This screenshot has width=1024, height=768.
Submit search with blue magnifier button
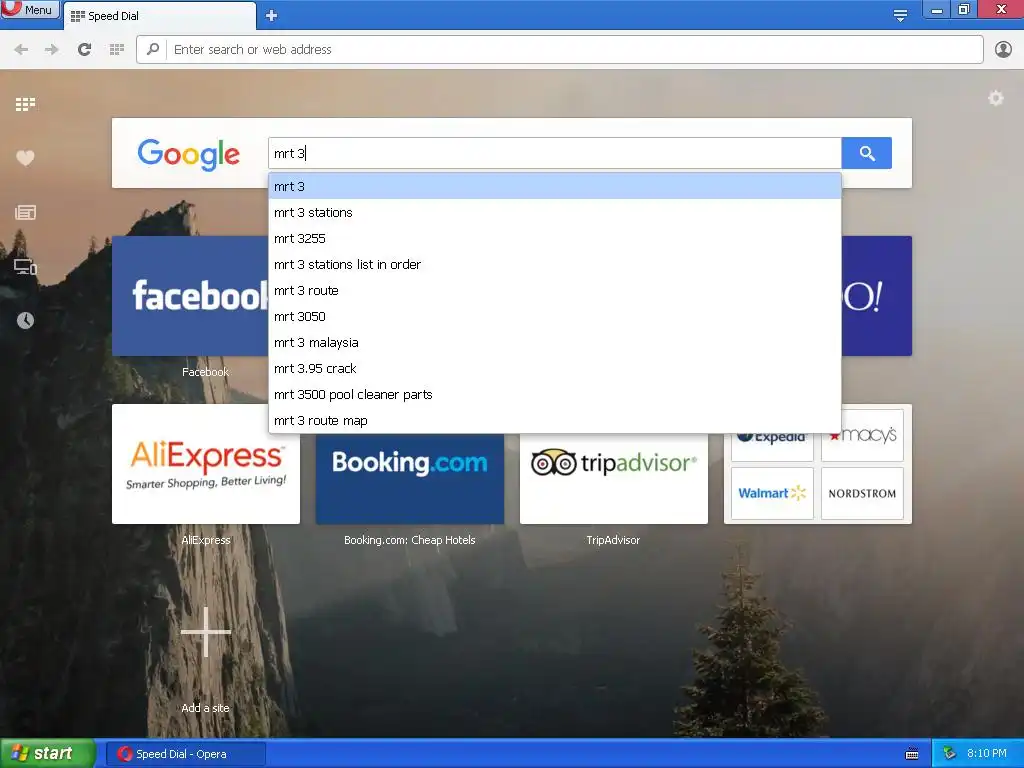click(867, 153)
